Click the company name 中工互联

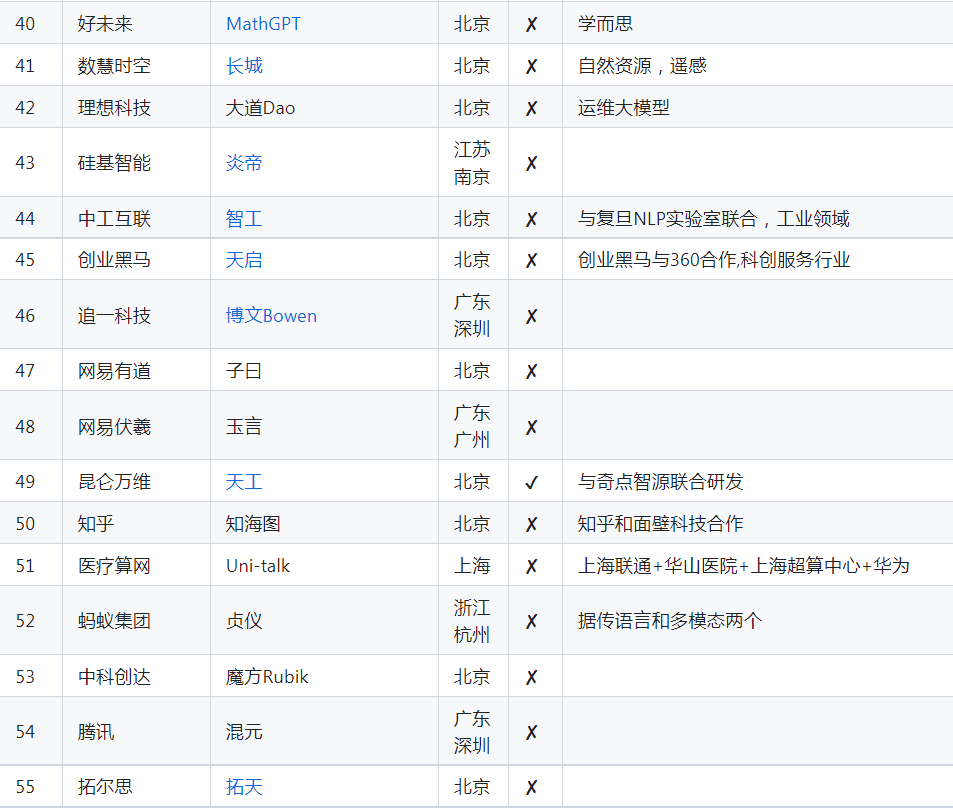(114, 219)
